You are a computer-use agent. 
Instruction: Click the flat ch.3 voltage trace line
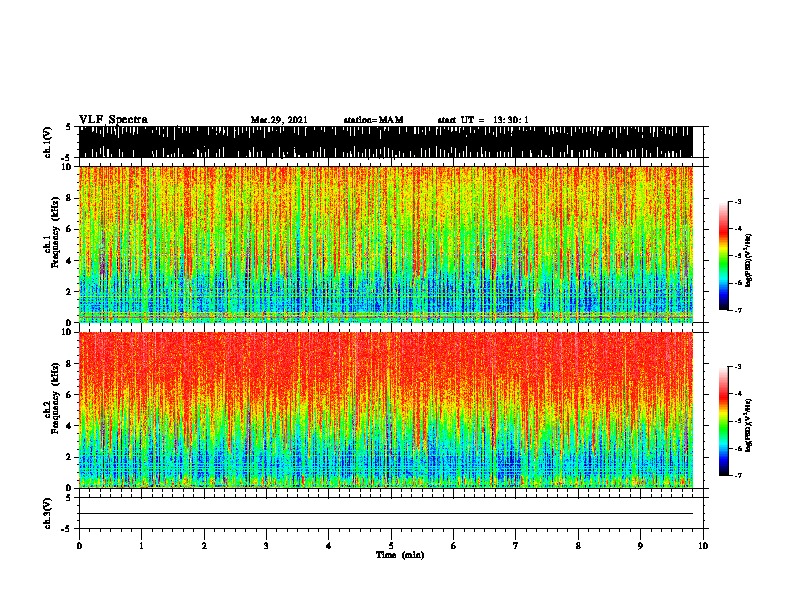[x=385, y=514]
